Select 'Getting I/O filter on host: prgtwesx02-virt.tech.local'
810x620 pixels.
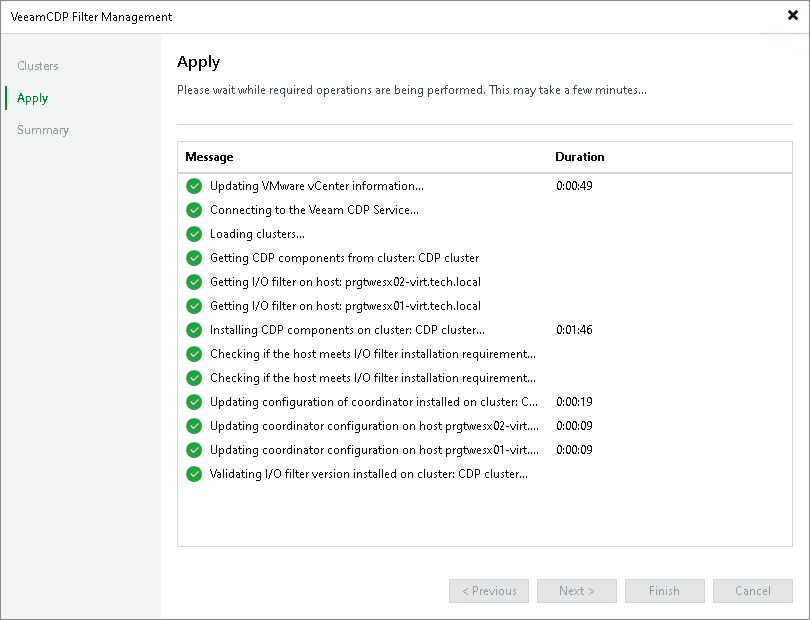(x=345, y=282)
